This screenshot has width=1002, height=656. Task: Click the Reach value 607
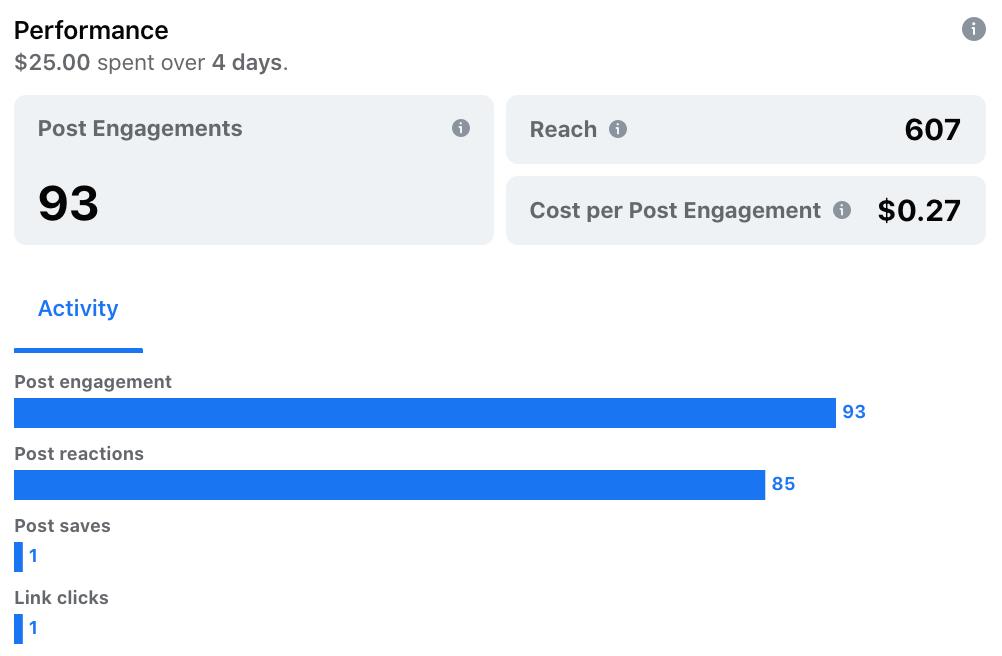[932, 130]
